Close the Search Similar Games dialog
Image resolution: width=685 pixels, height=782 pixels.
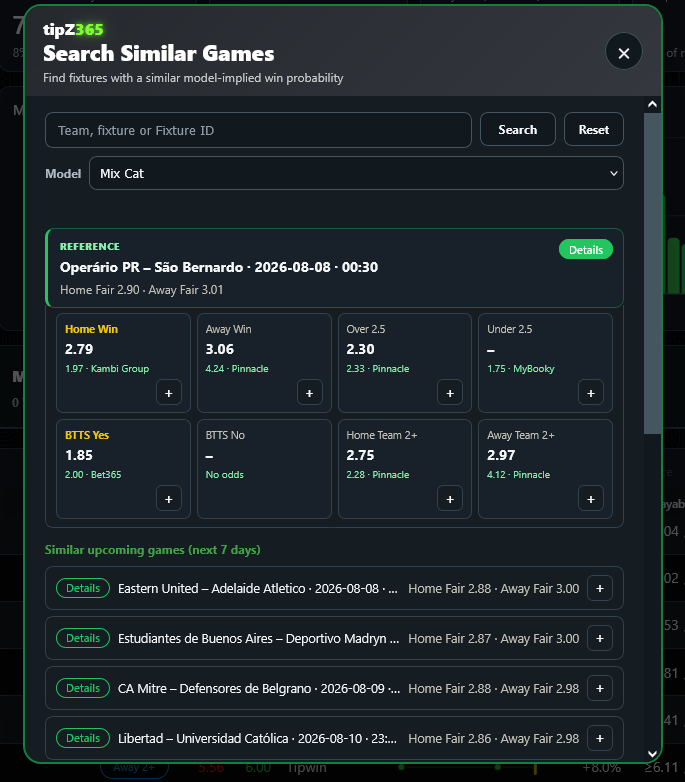[623, 52]
